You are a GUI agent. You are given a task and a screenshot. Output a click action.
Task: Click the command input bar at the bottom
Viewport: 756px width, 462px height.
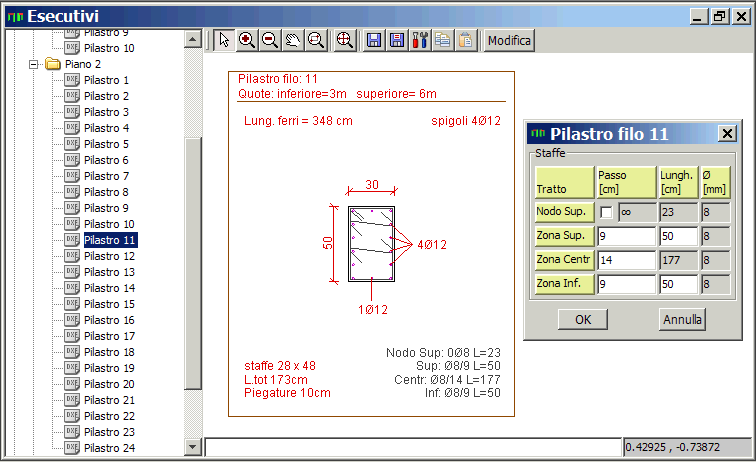[413, 447]
